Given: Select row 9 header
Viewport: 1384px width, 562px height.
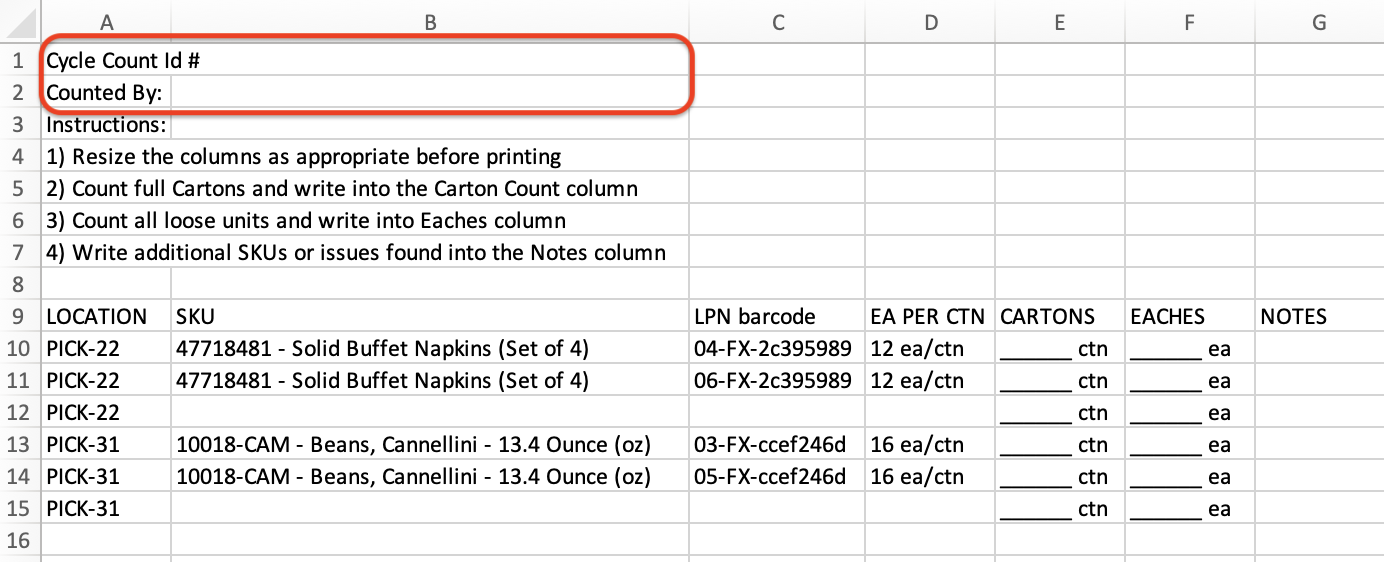Looking at the screenshot, I should pyautogui.click(x=21, y=317).
